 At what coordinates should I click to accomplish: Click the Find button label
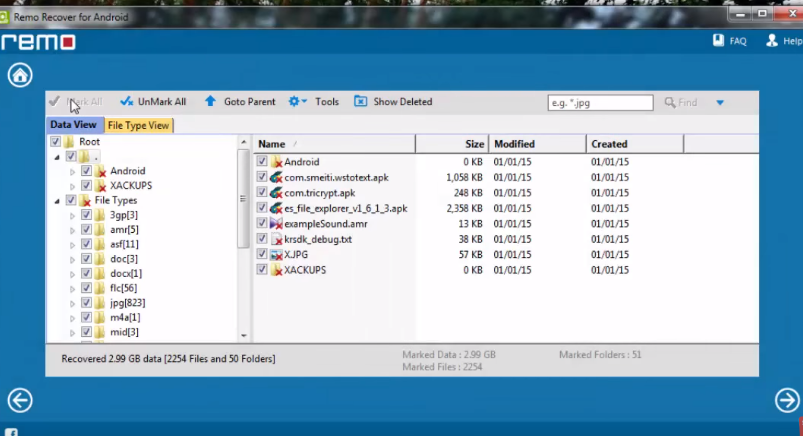(688, 102)
